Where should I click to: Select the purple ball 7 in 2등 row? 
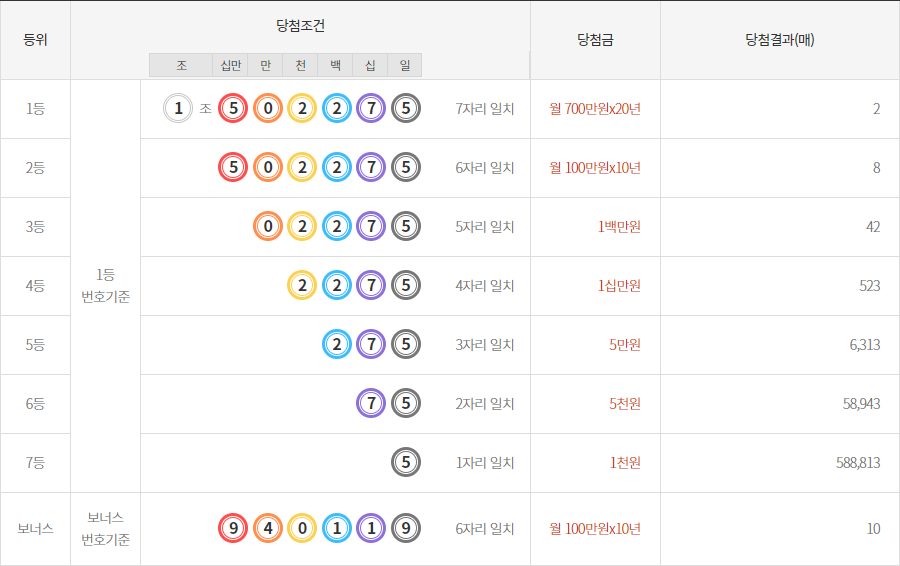point(371,167)
